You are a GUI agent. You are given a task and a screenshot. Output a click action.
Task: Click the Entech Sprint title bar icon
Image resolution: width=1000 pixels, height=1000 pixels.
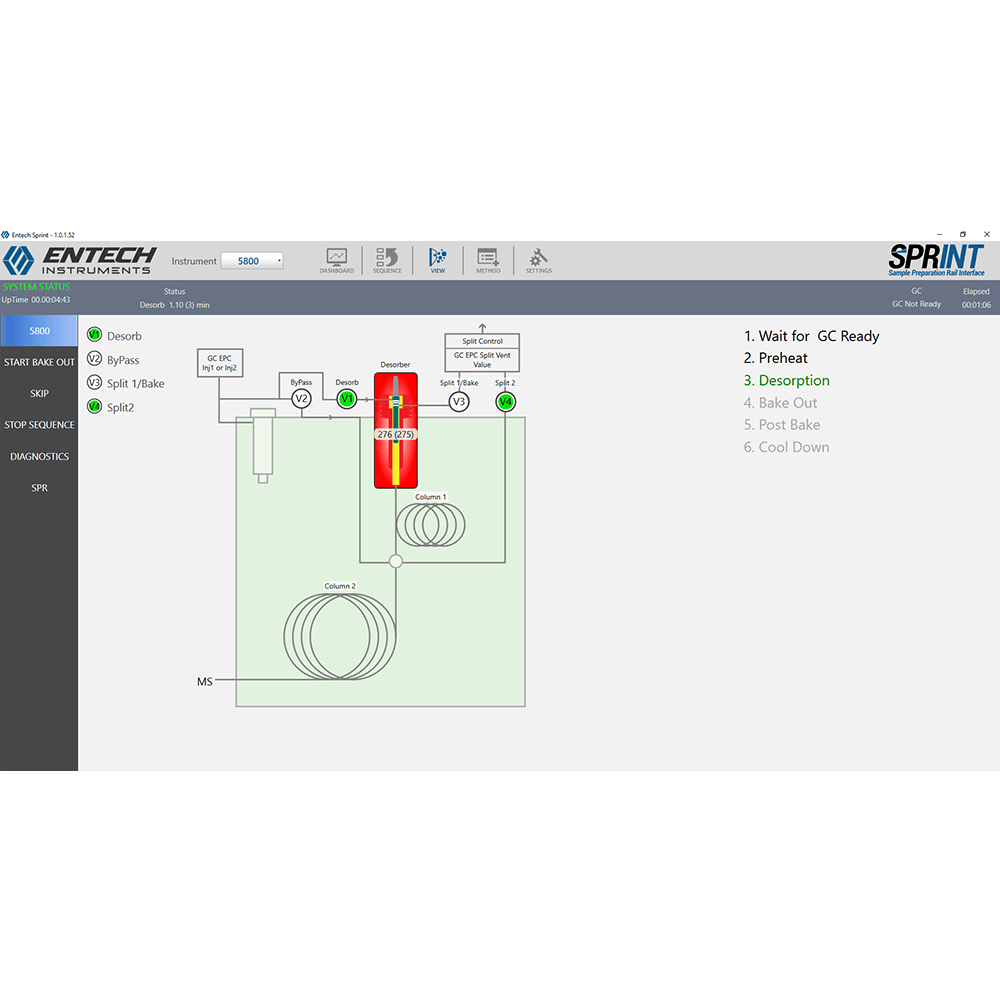coord(5,235)
